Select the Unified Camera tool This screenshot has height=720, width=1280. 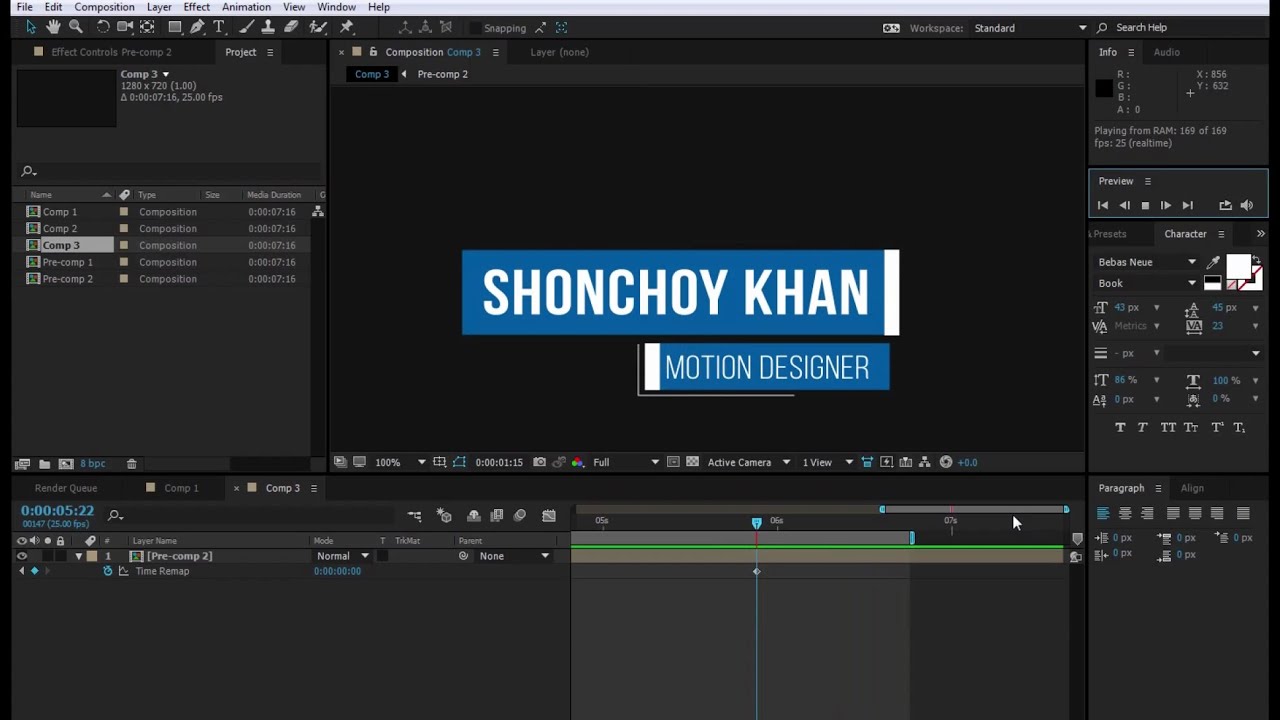(125, 27)
